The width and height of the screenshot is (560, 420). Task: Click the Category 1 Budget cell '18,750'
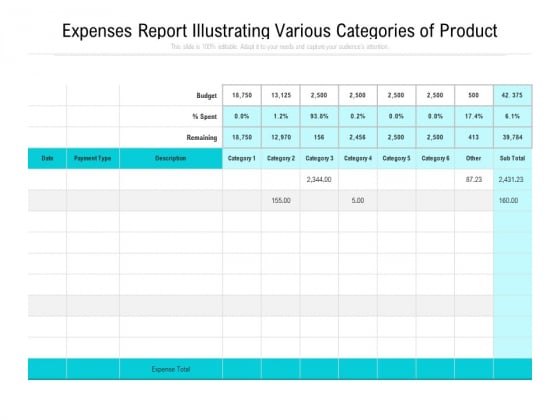click(x=242, y=95)
